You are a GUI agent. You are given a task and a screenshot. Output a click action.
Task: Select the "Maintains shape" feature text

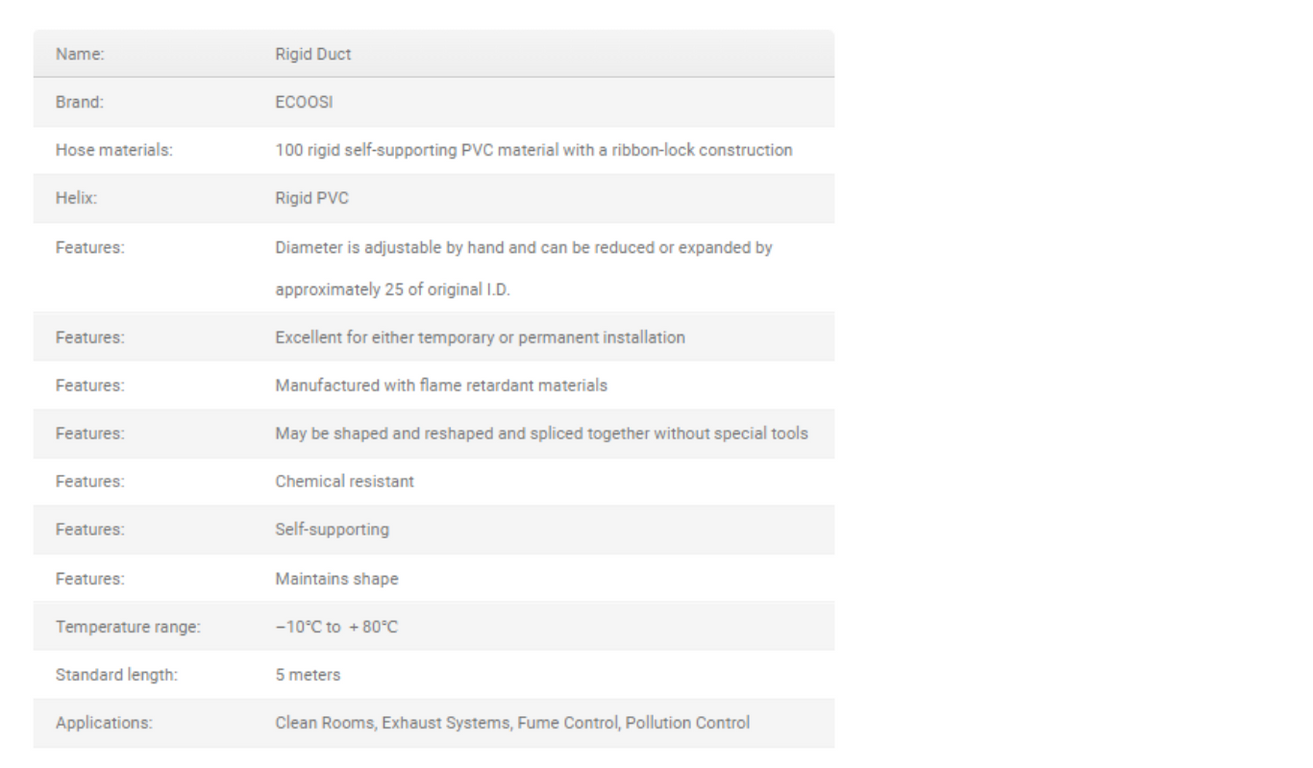[336, 579]
